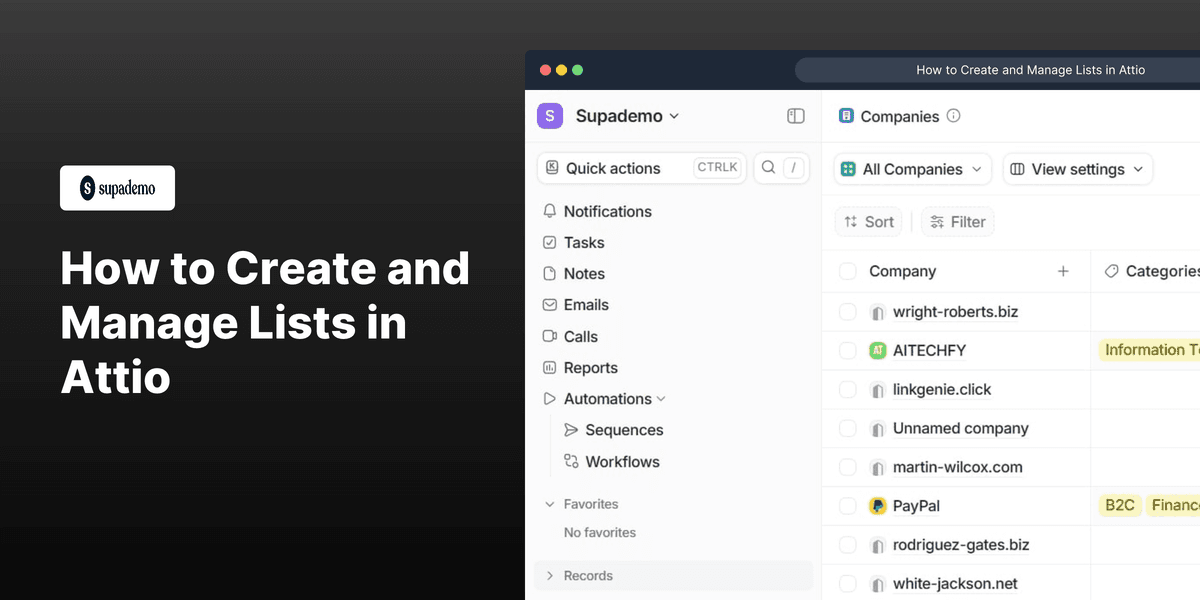Add a new column with the plus button
The width and height of the screenshot is (1200, 600).
[1063, 271]
